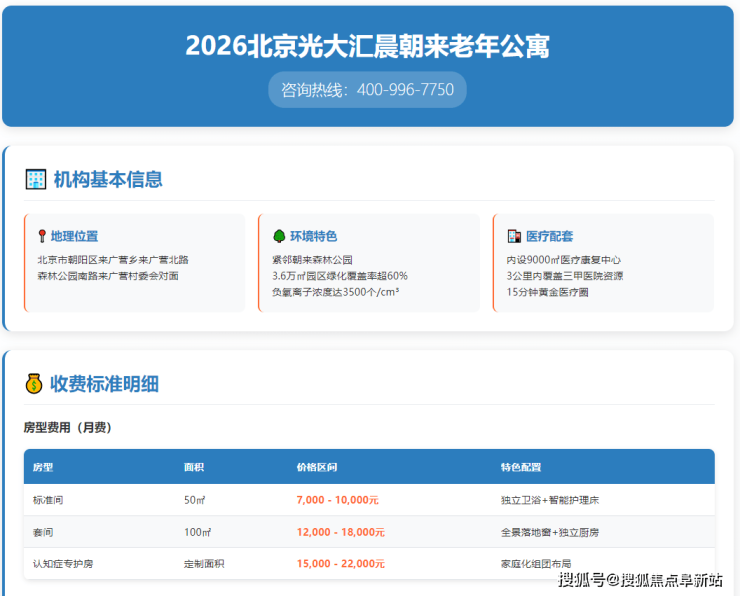Click the tree icon next to 环境特色
Image resolution: width=740 pixels, height=596 pixels.
tap(279, 237)
